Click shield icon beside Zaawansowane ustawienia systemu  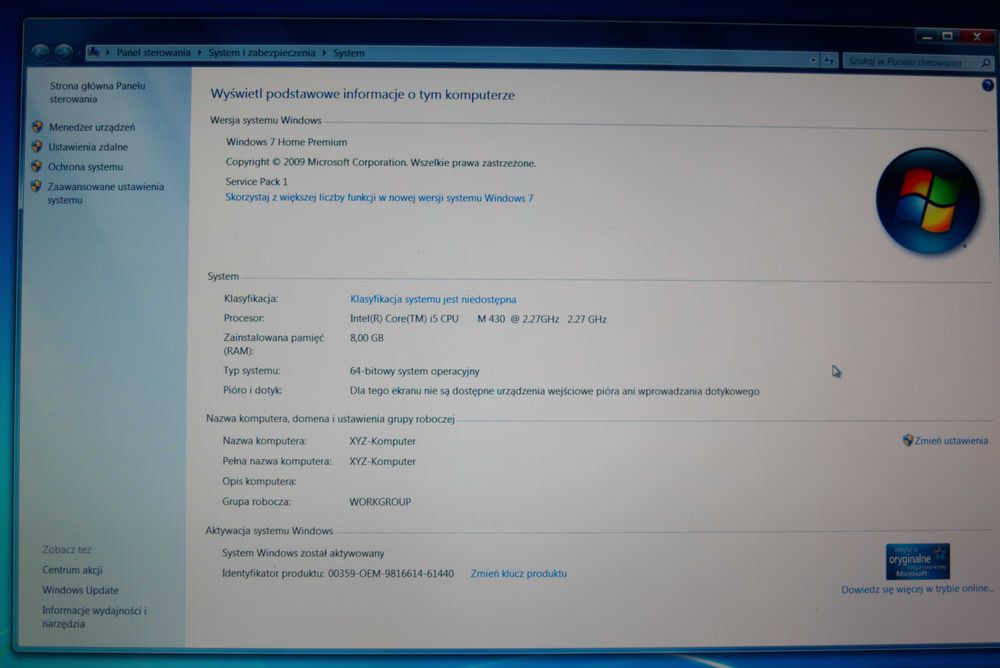(x=36, y=186)
